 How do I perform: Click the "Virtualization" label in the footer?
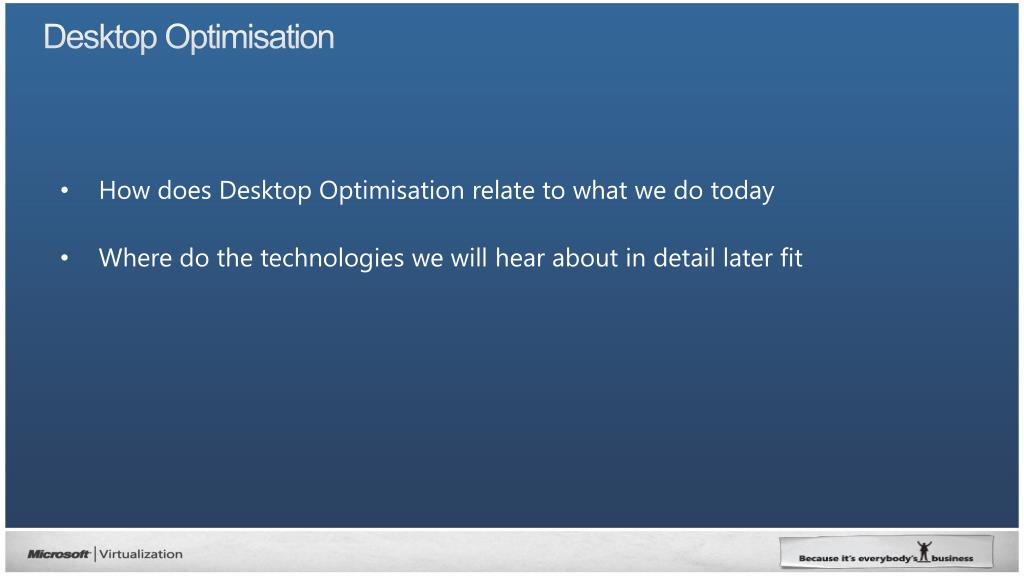click(x=141, y=554)
